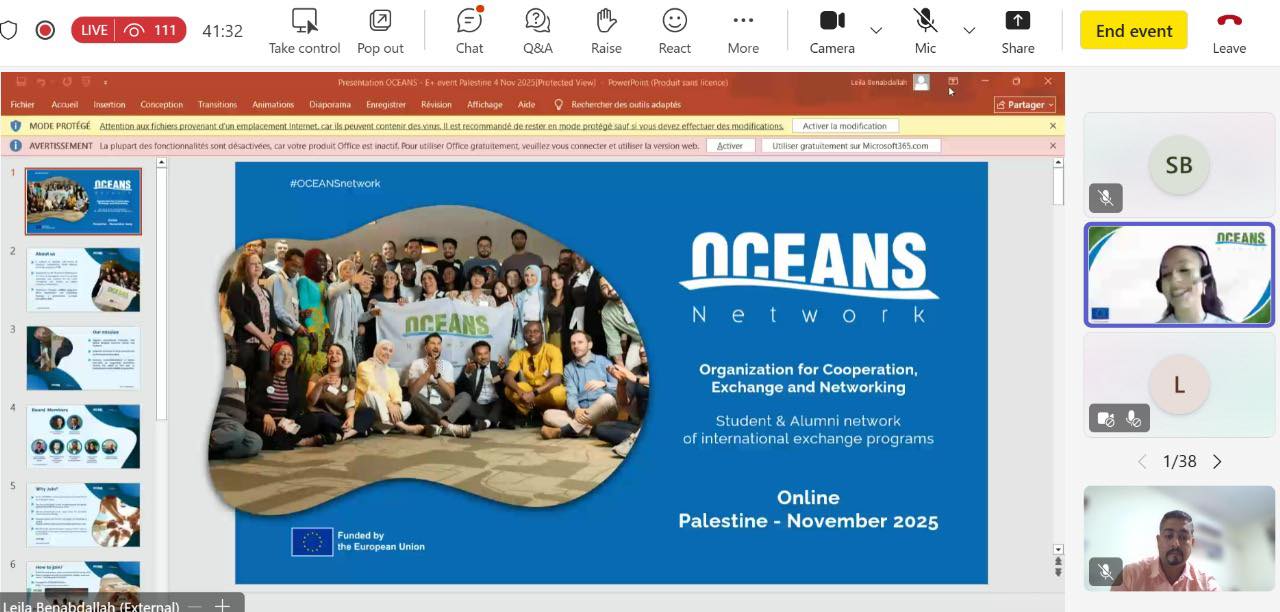Image resolution: width=1280 pixels, height=612 pixels.
Task: Raise your hand in the meeting
Action: tap(606, 31)
